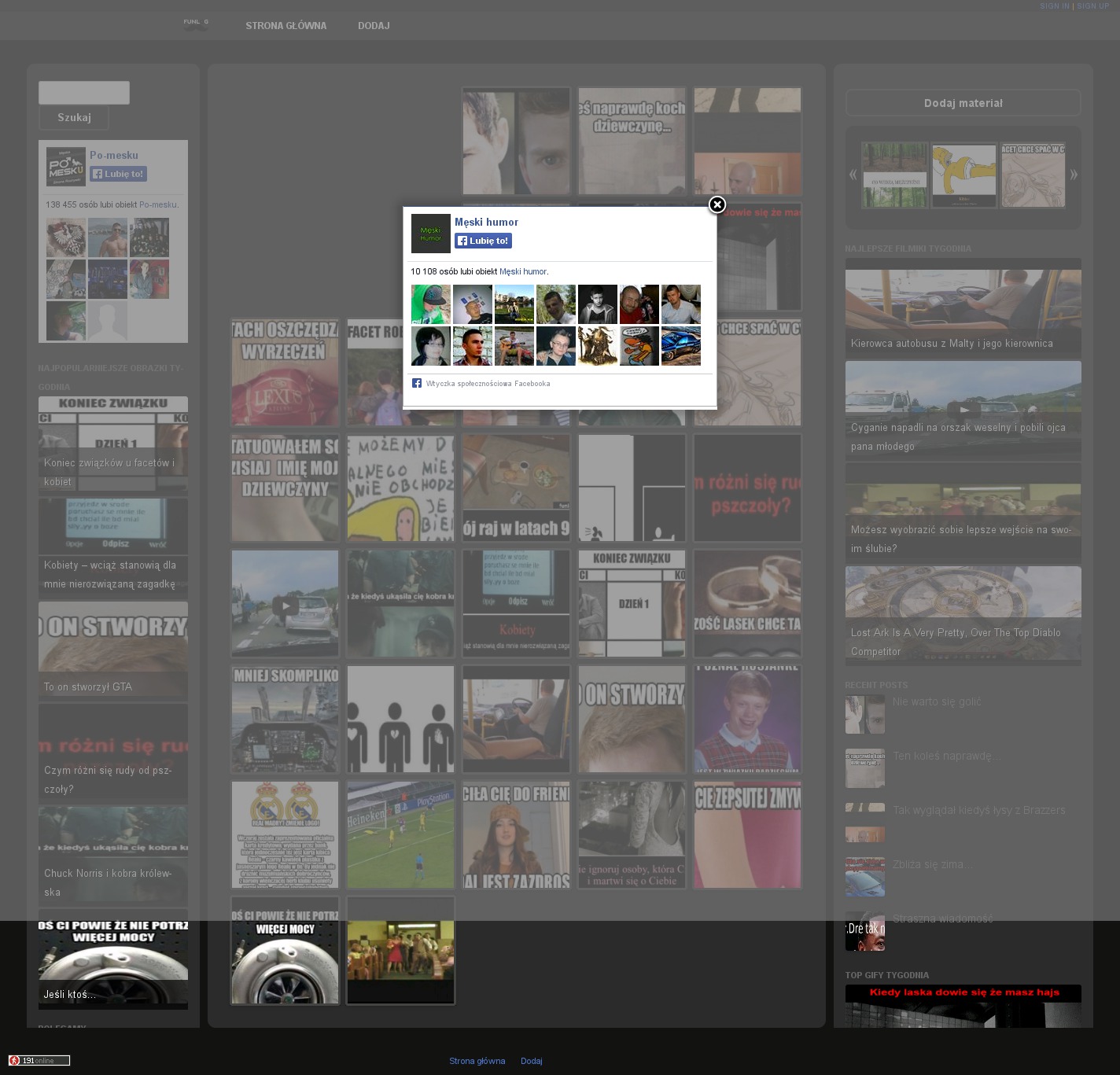
Task: Click the Dodaj materiał button
Action: point(963,103)
